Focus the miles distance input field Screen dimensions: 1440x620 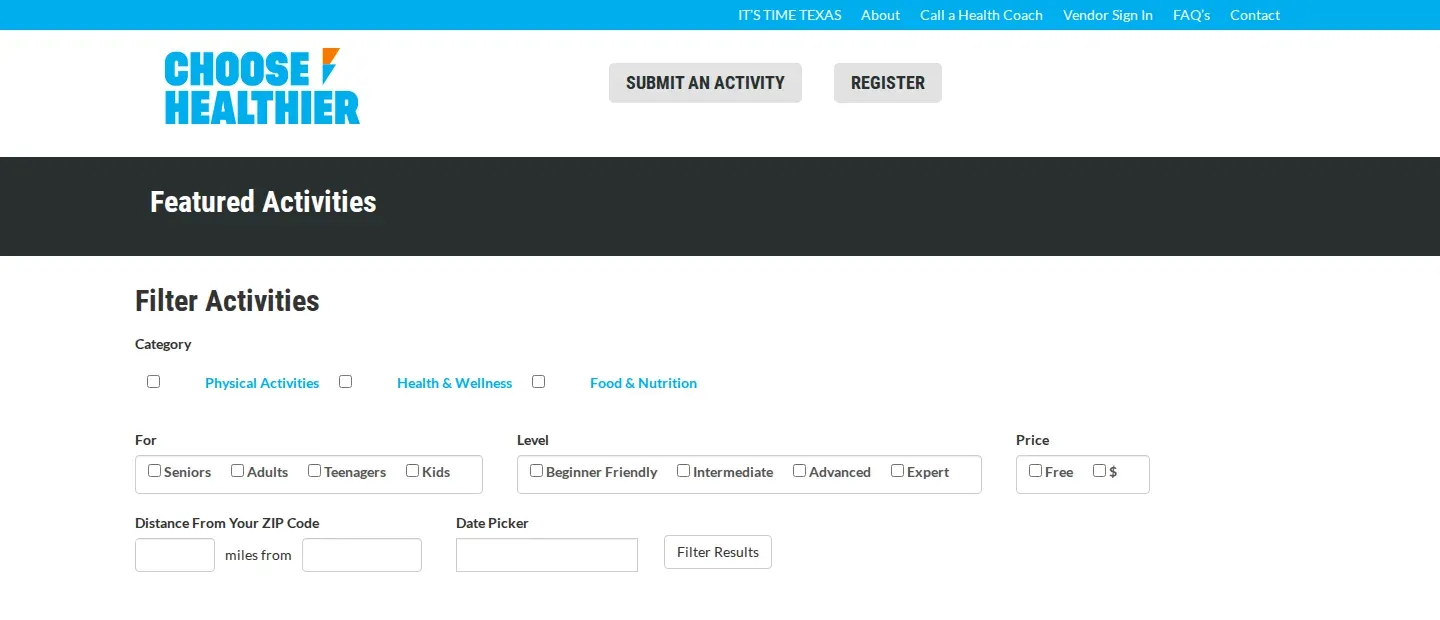point(175,555)
